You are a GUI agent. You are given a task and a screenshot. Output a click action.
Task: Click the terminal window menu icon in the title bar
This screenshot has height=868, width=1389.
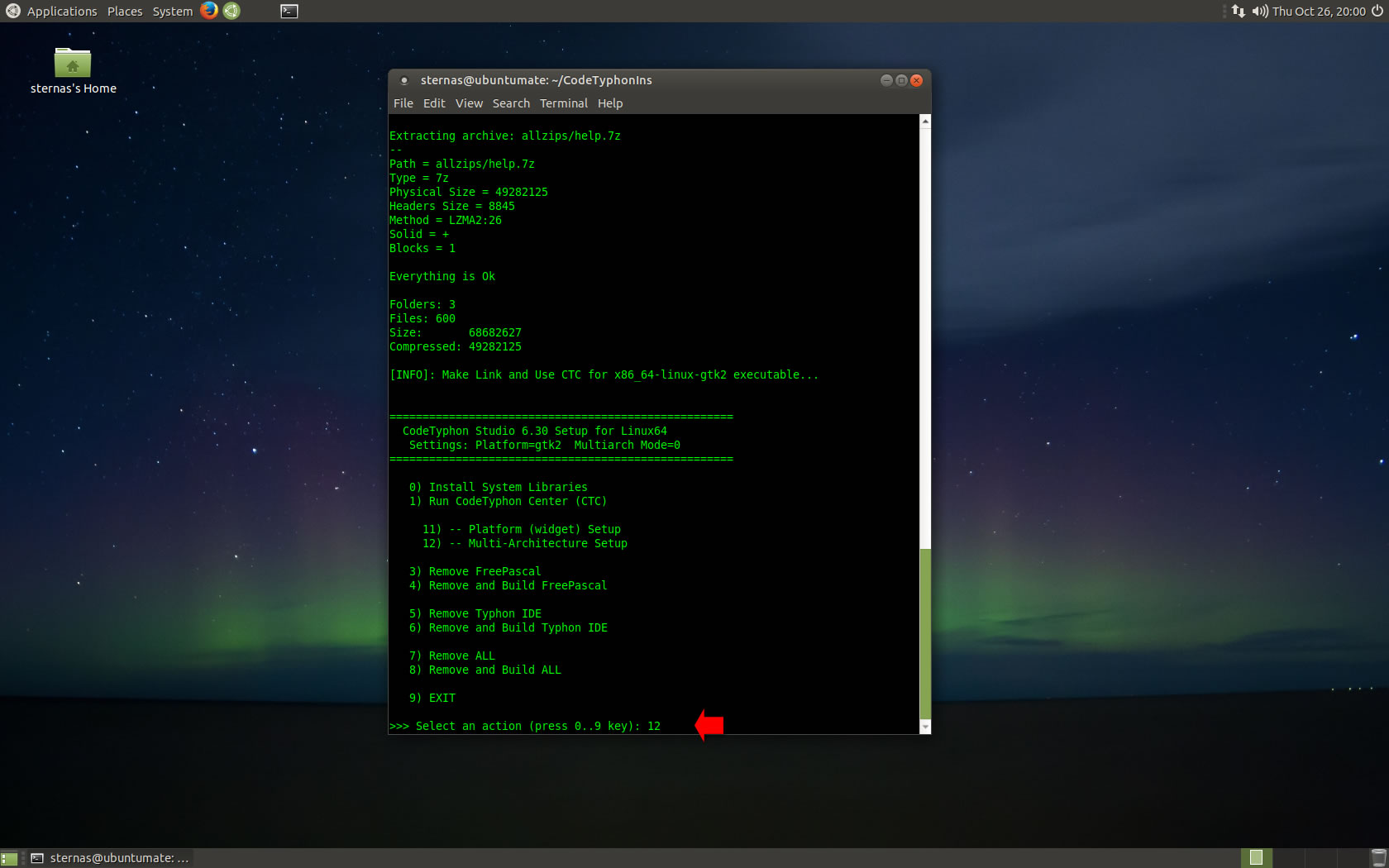coord(404,80)
